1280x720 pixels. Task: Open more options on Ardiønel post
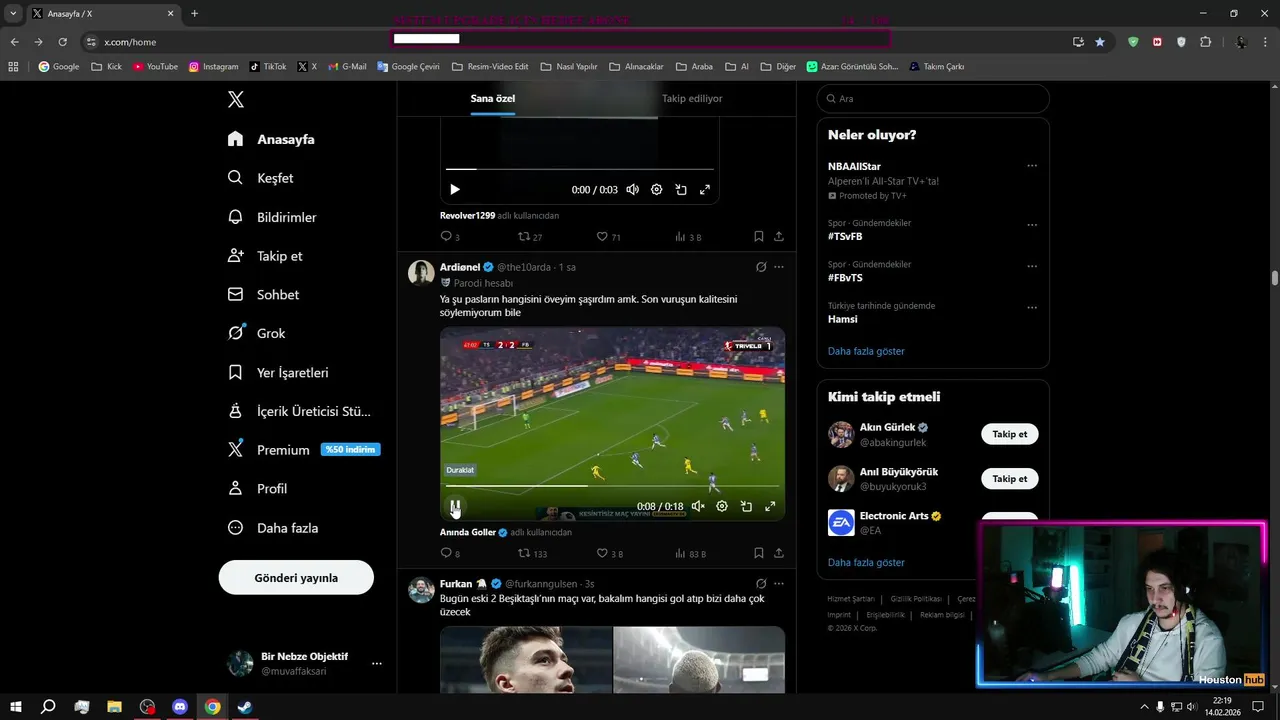pos(779,267)
